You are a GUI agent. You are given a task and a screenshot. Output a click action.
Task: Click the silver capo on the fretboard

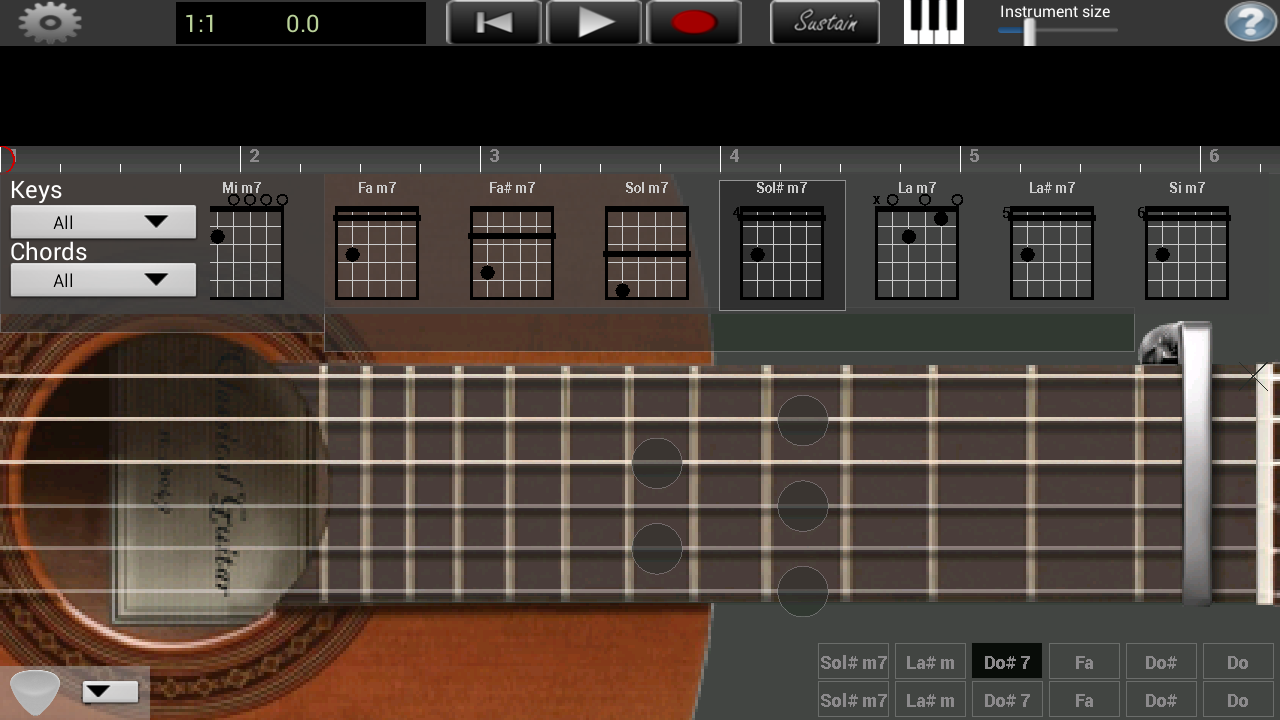click(1196, 464)
